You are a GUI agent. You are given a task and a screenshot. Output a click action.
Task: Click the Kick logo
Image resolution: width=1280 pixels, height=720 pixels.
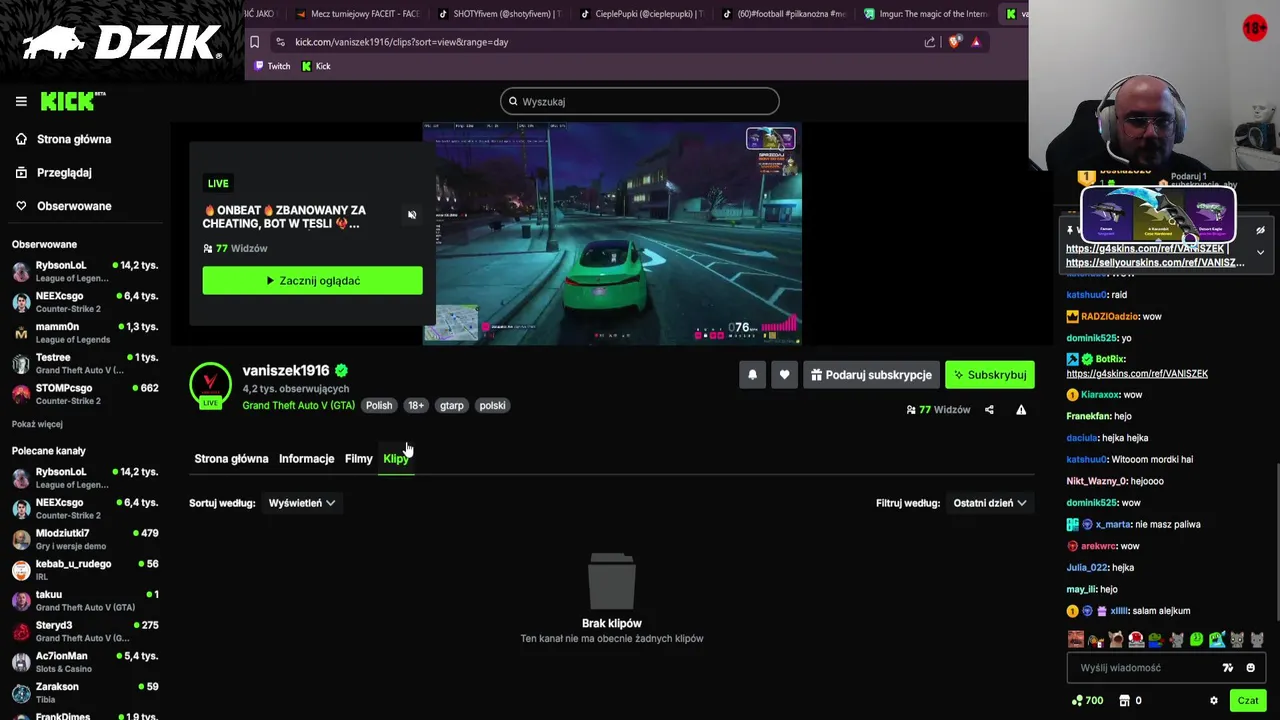tap(72, 101)
